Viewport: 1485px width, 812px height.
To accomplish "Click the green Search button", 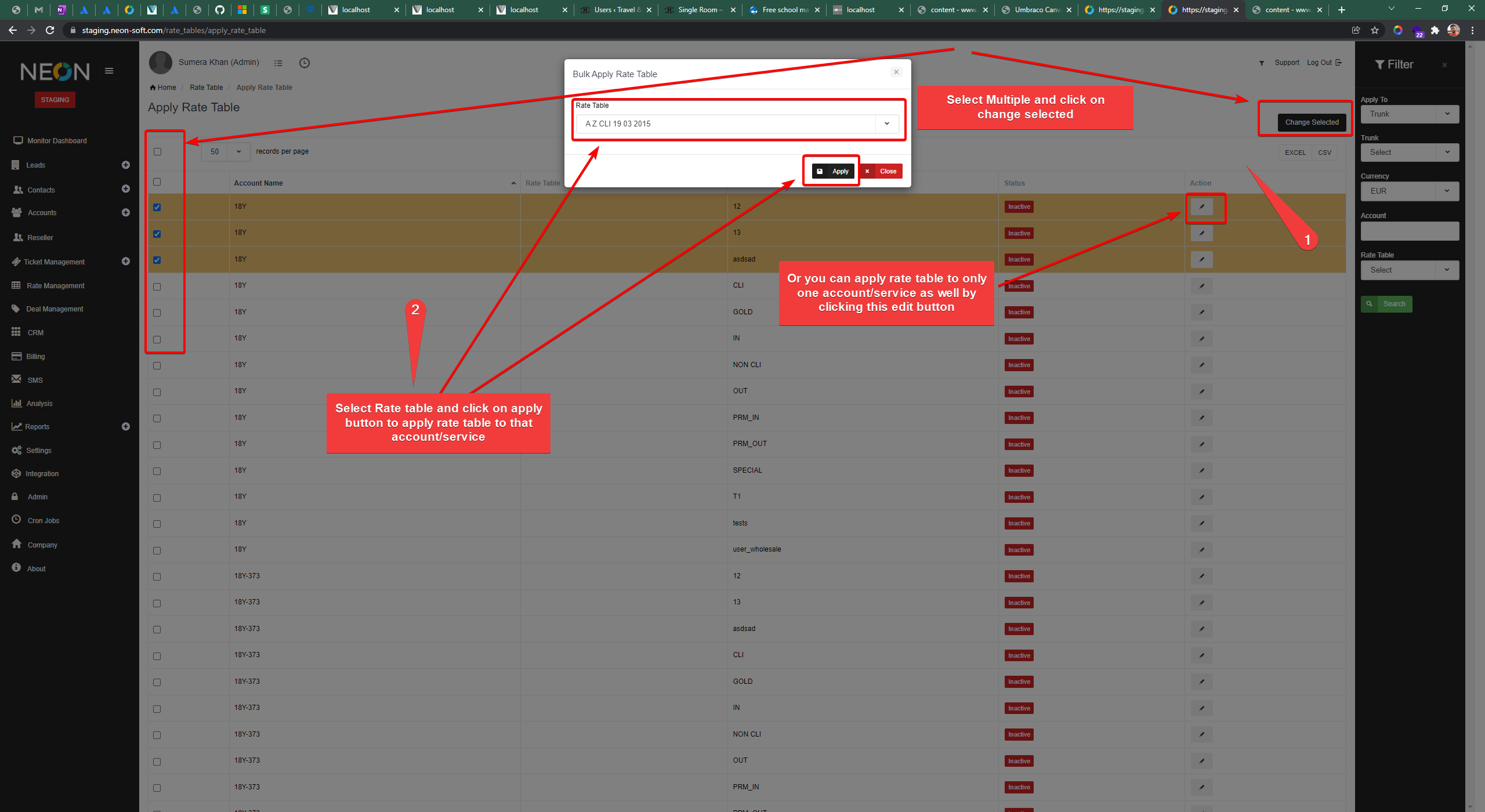I will 1386,304.
